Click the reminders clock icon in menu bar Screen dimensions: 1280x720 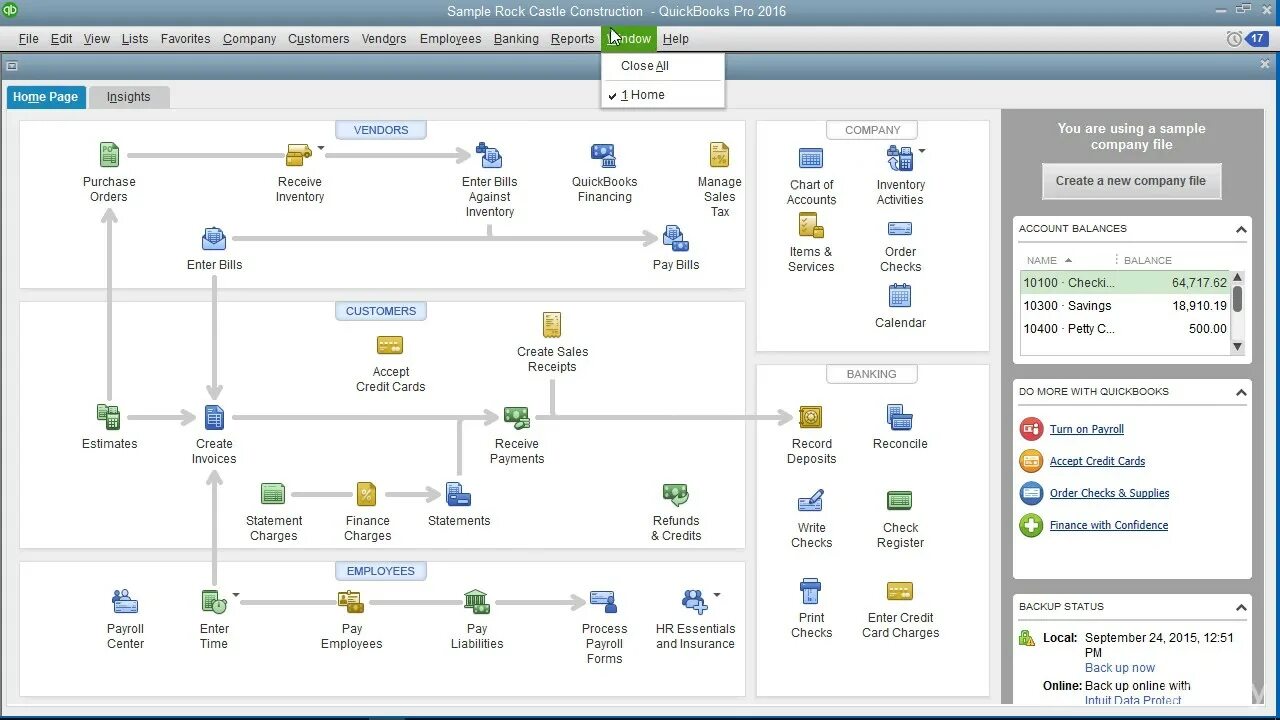[x=1234, y=38]
